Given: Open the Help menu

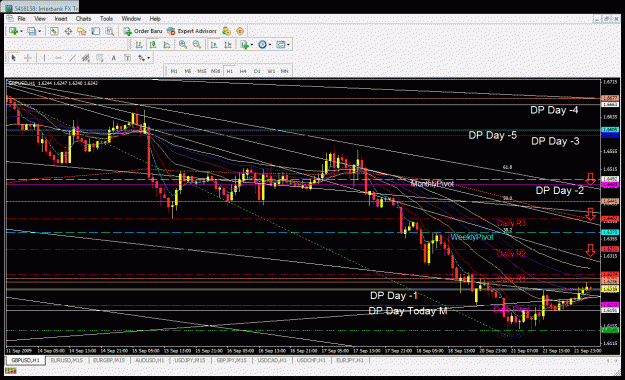Looking at the screenshot, I should tap(155, 19).
